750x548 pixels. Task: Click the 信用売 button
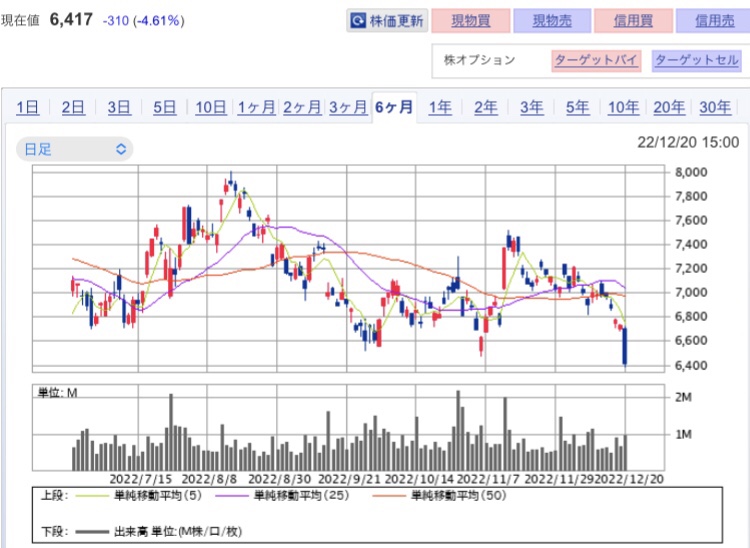click(714, 21)
